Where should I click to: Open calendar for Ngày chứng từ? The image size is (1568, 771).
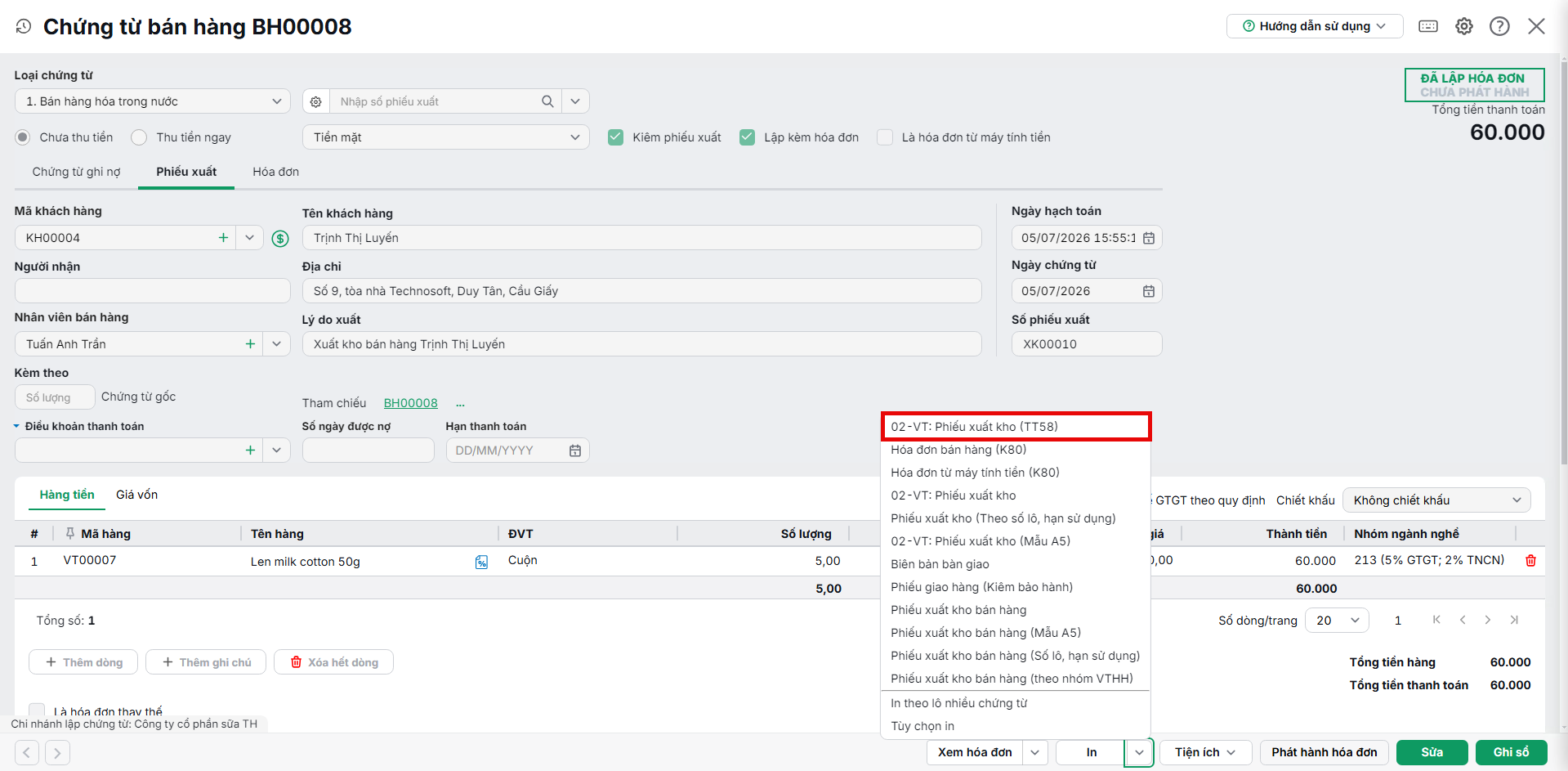point(1149,291)
